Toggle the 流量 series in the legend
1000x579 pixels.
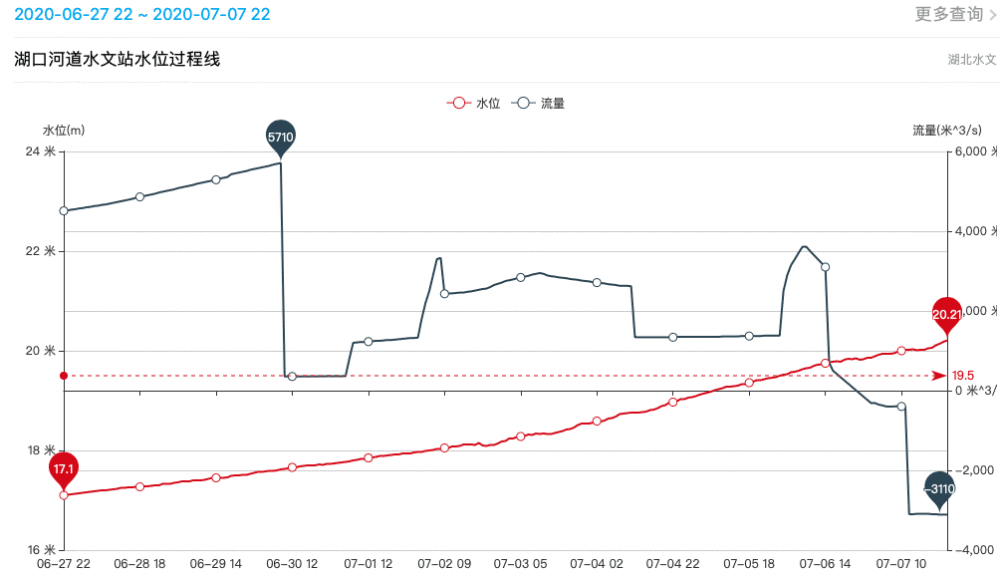pos(538,103)
